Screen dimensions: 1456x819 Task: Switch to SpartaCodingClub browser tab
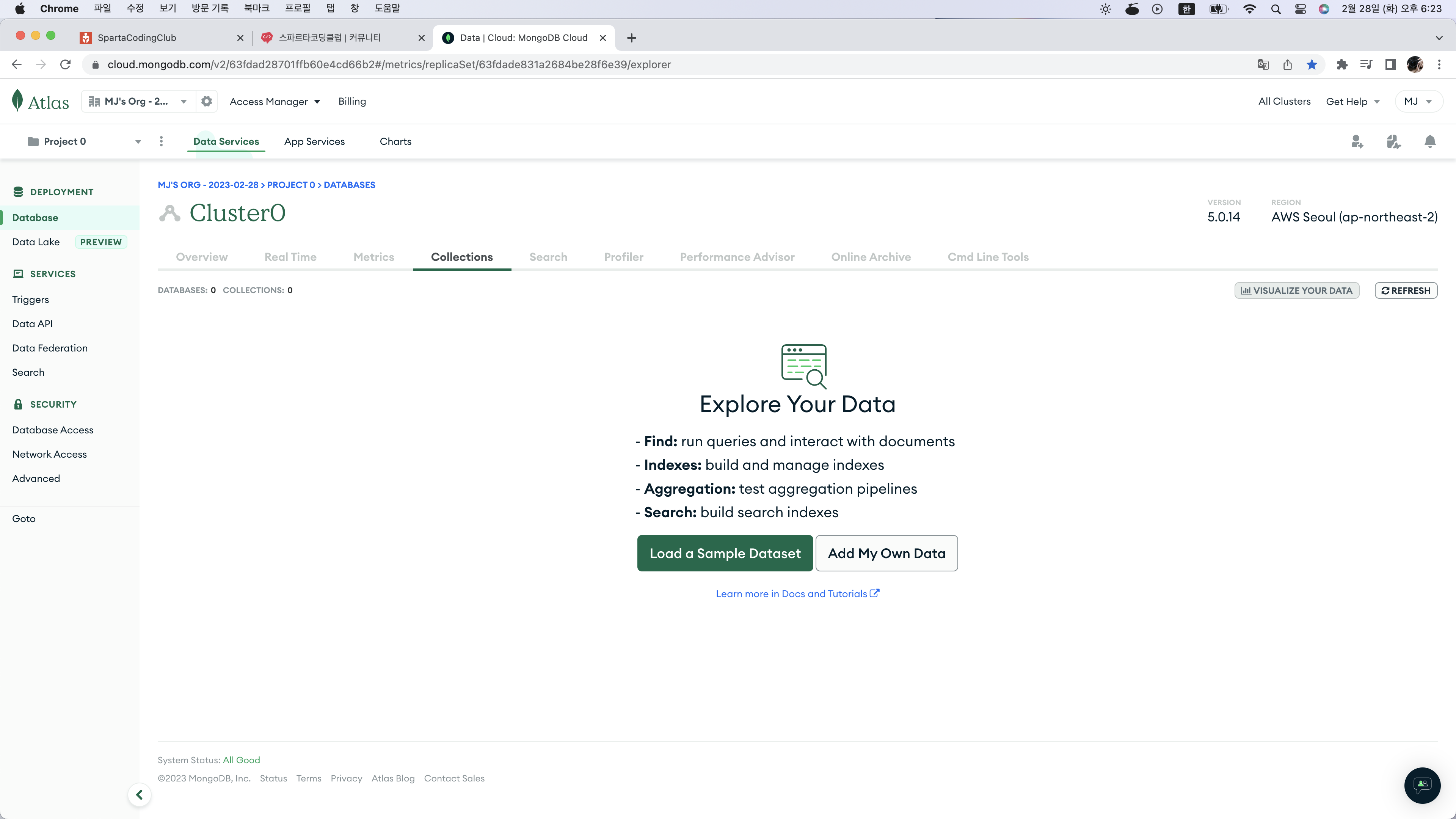coord(162,38)
